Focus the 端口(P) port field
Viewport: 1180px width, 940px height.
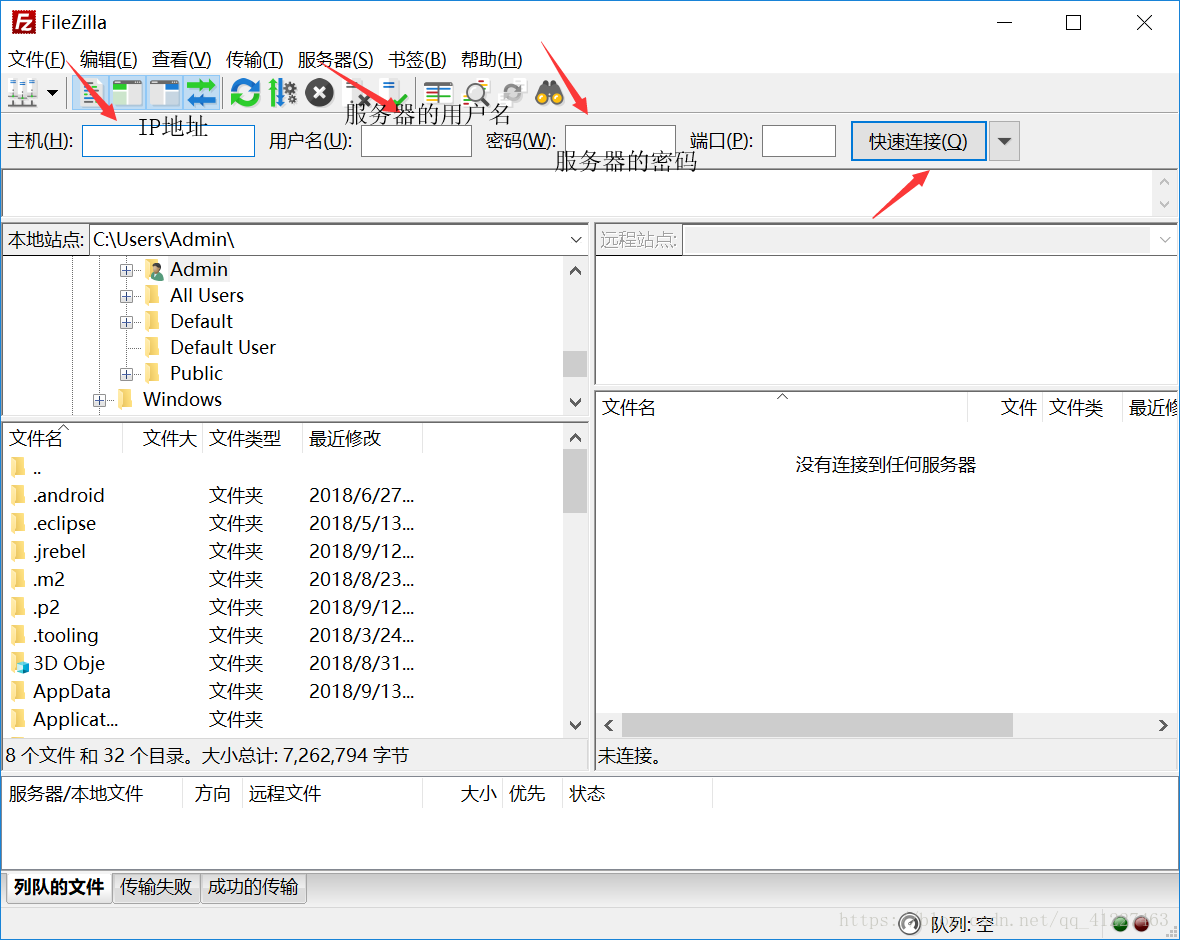coord(798,141)
